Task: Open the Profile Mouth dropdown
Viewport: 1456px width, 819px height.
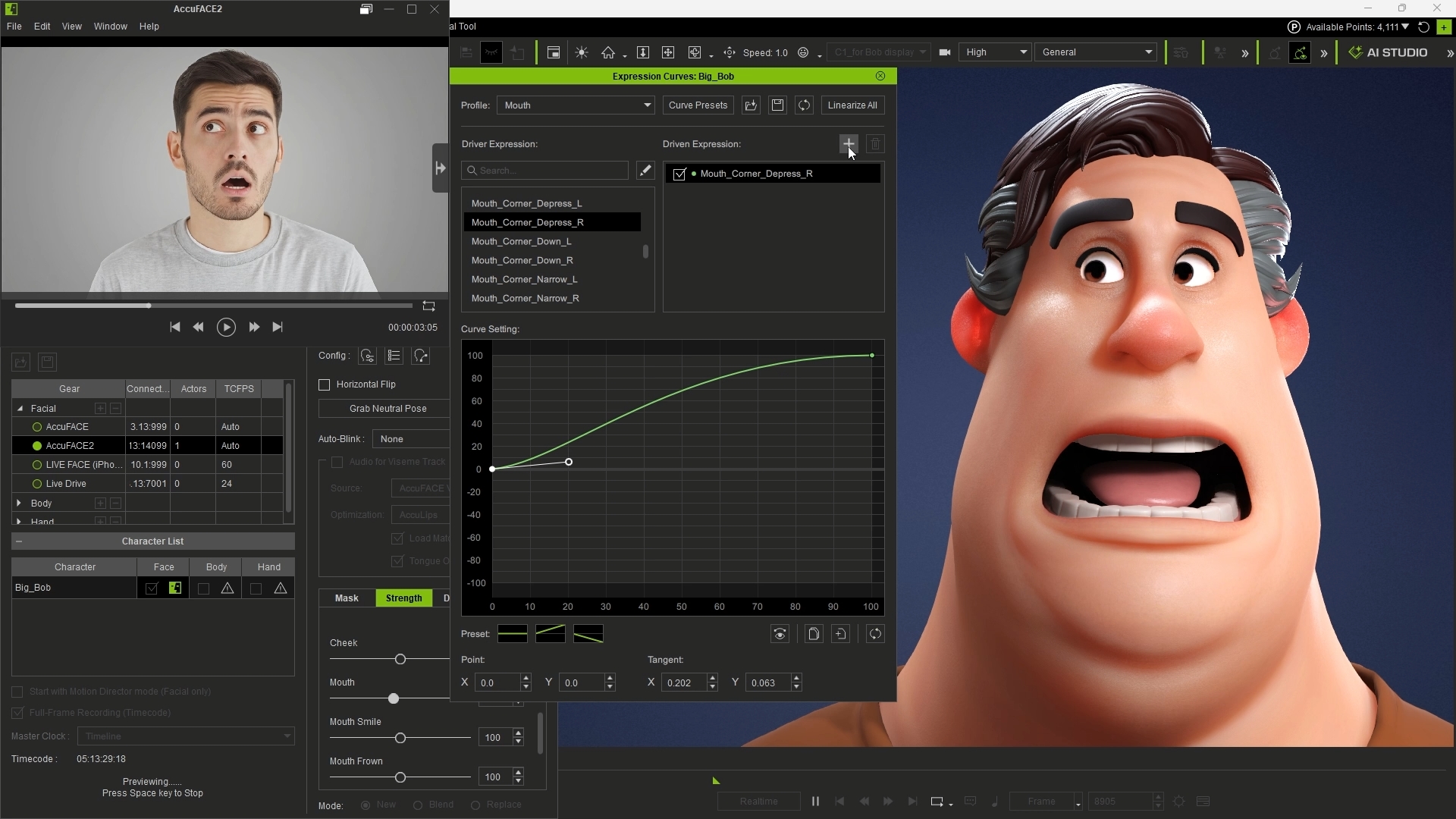Action: pos(576,105)
